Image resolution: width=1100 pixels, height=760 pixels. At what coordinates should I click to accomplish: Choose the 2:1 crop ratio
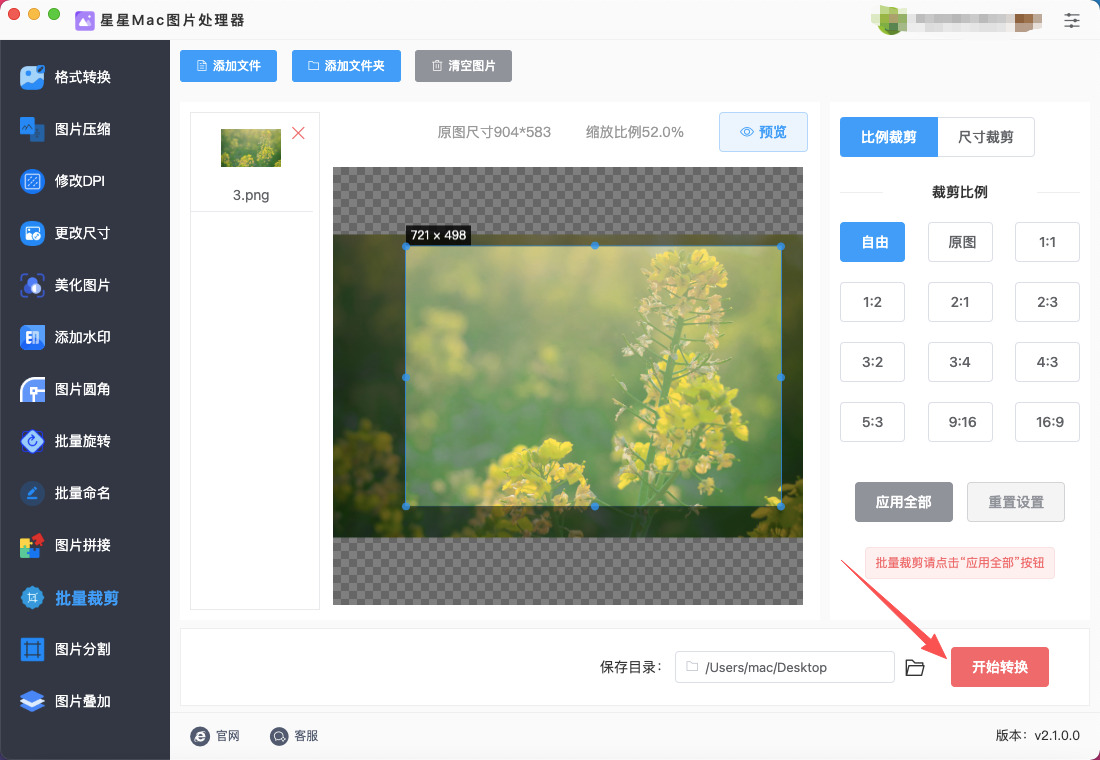click(x=960, y=302)
